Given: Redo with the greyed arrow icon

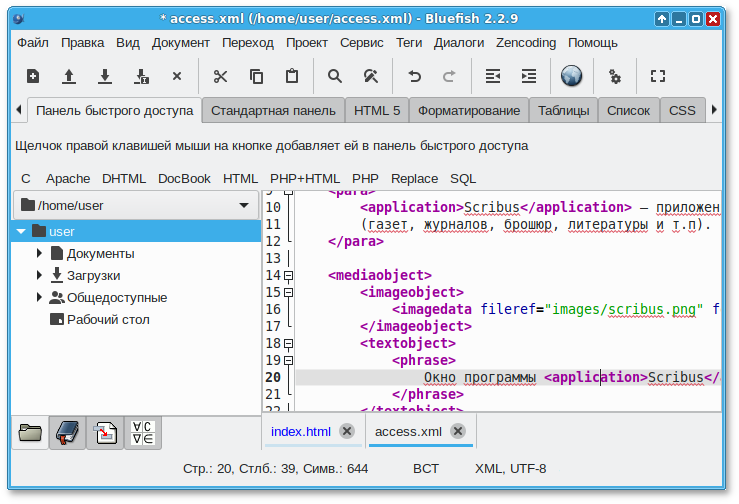Looking at the screenshot, I should pyautogui.click(x=449, y=76).
